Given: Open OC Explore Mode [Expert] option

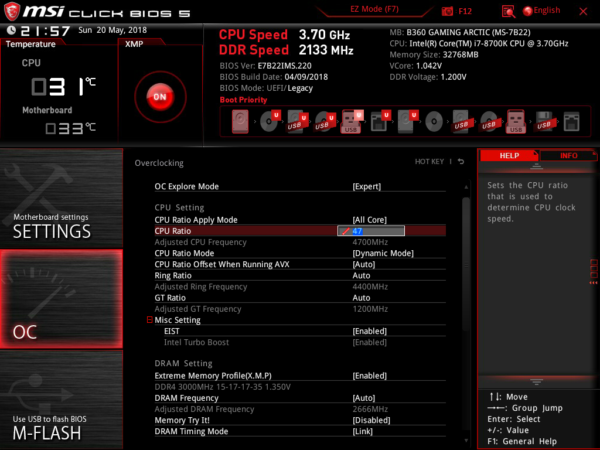Looking at the screenshot, I should click(300, 186).
